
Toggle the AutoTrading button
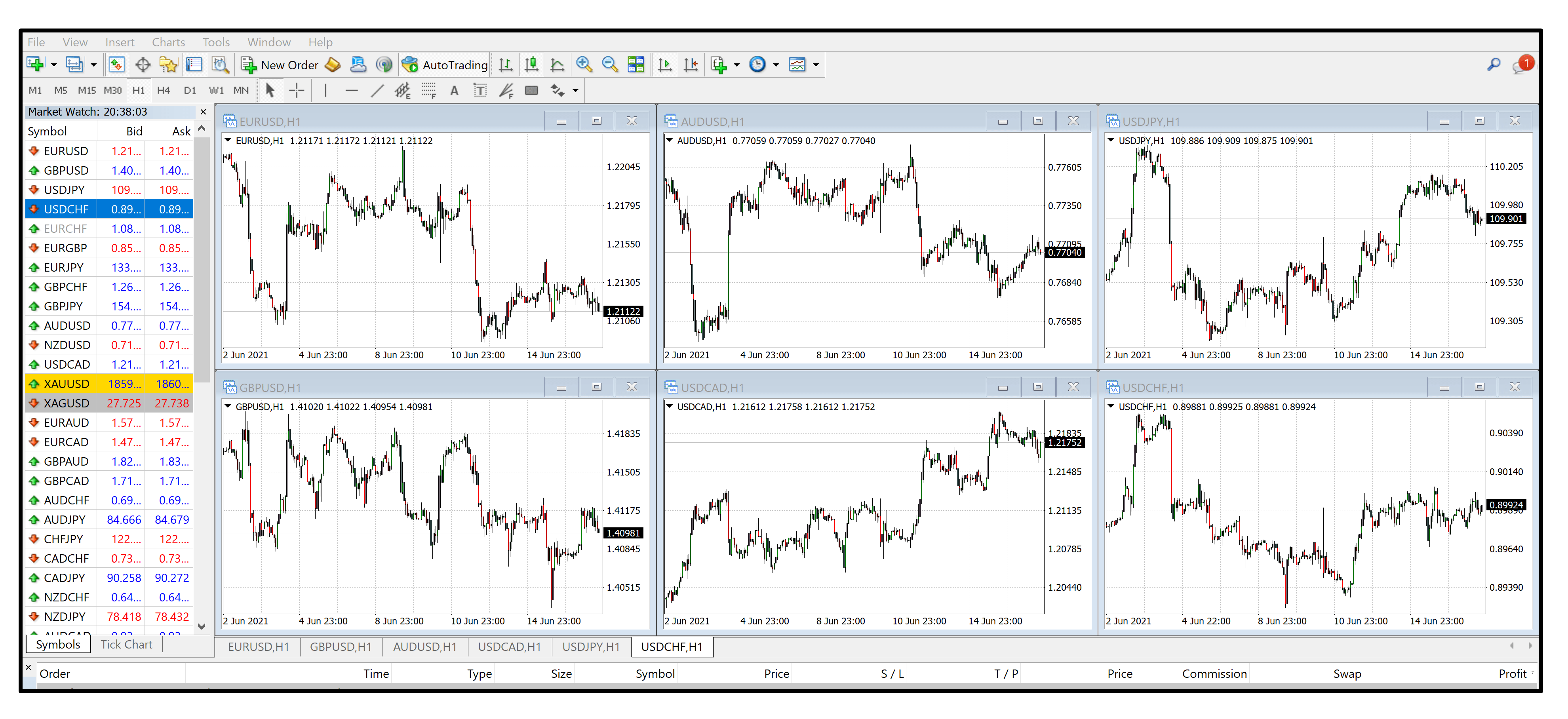click(x=445, y=65)
